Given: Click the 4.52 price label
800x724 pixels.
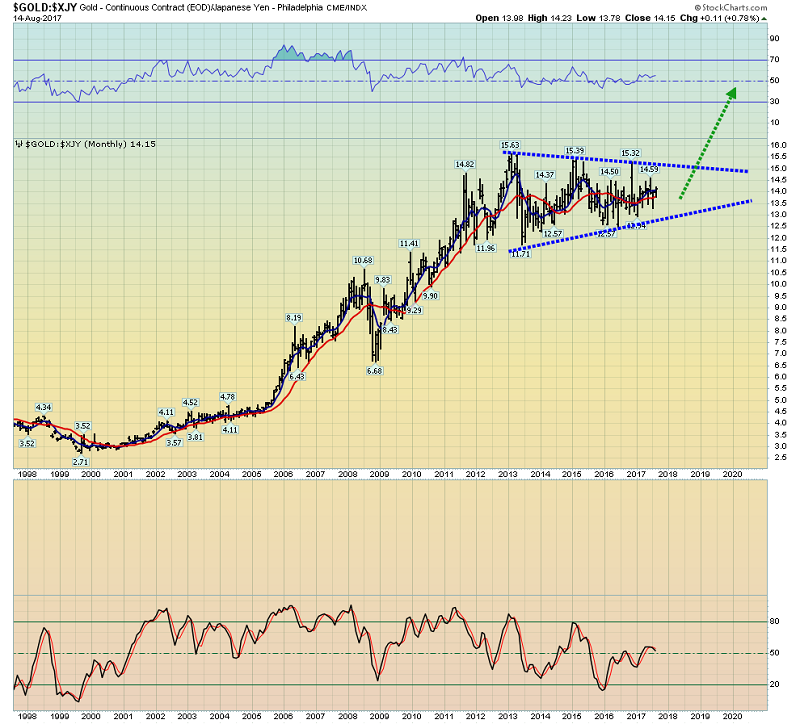Looking at the screenshot, I should [x=190, y=403].
